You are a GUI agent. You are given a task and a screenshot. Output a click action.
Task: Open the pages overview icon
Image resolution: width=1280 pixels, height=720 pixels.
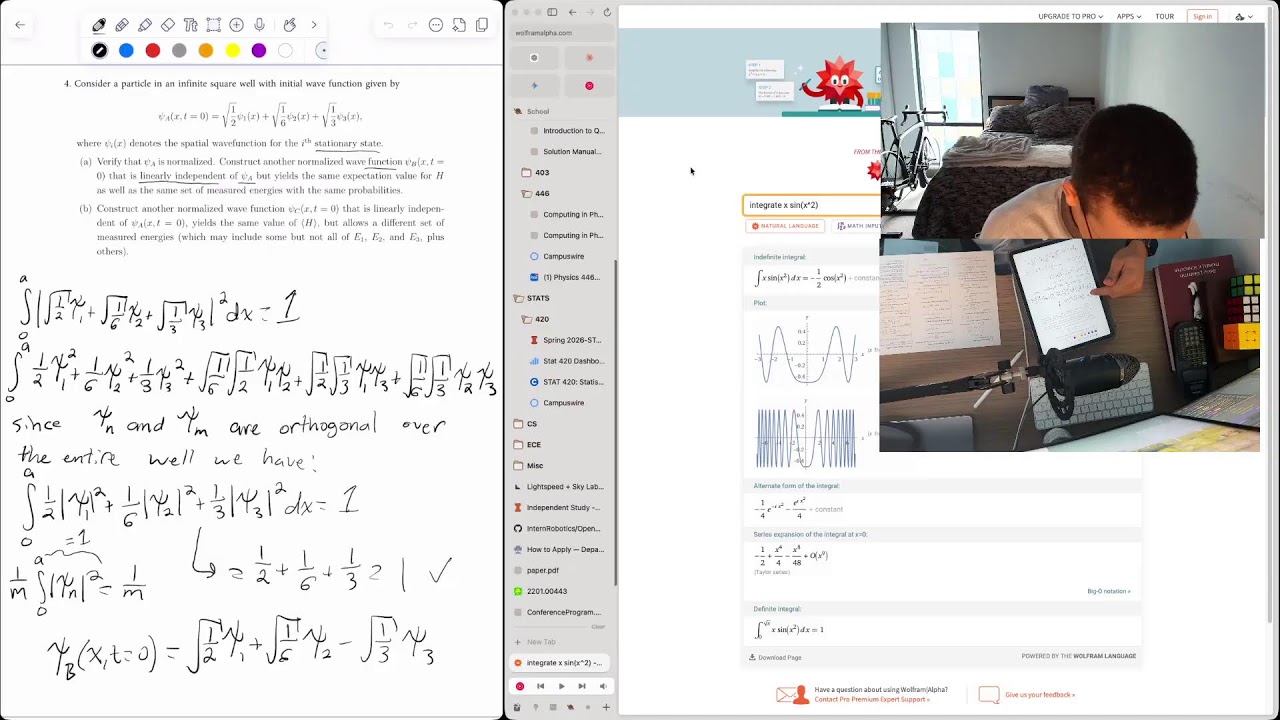click(482, 25)
